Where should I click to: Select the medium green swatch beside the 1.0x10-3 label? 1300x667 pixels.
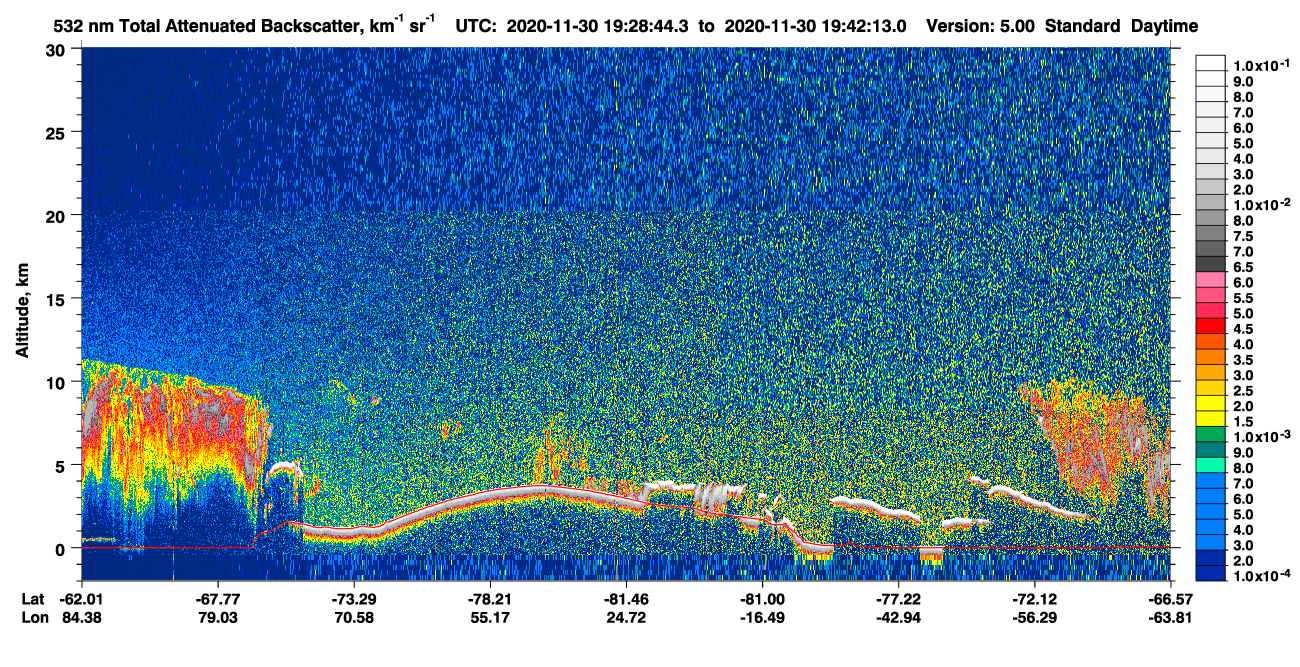pos(1210,434)
